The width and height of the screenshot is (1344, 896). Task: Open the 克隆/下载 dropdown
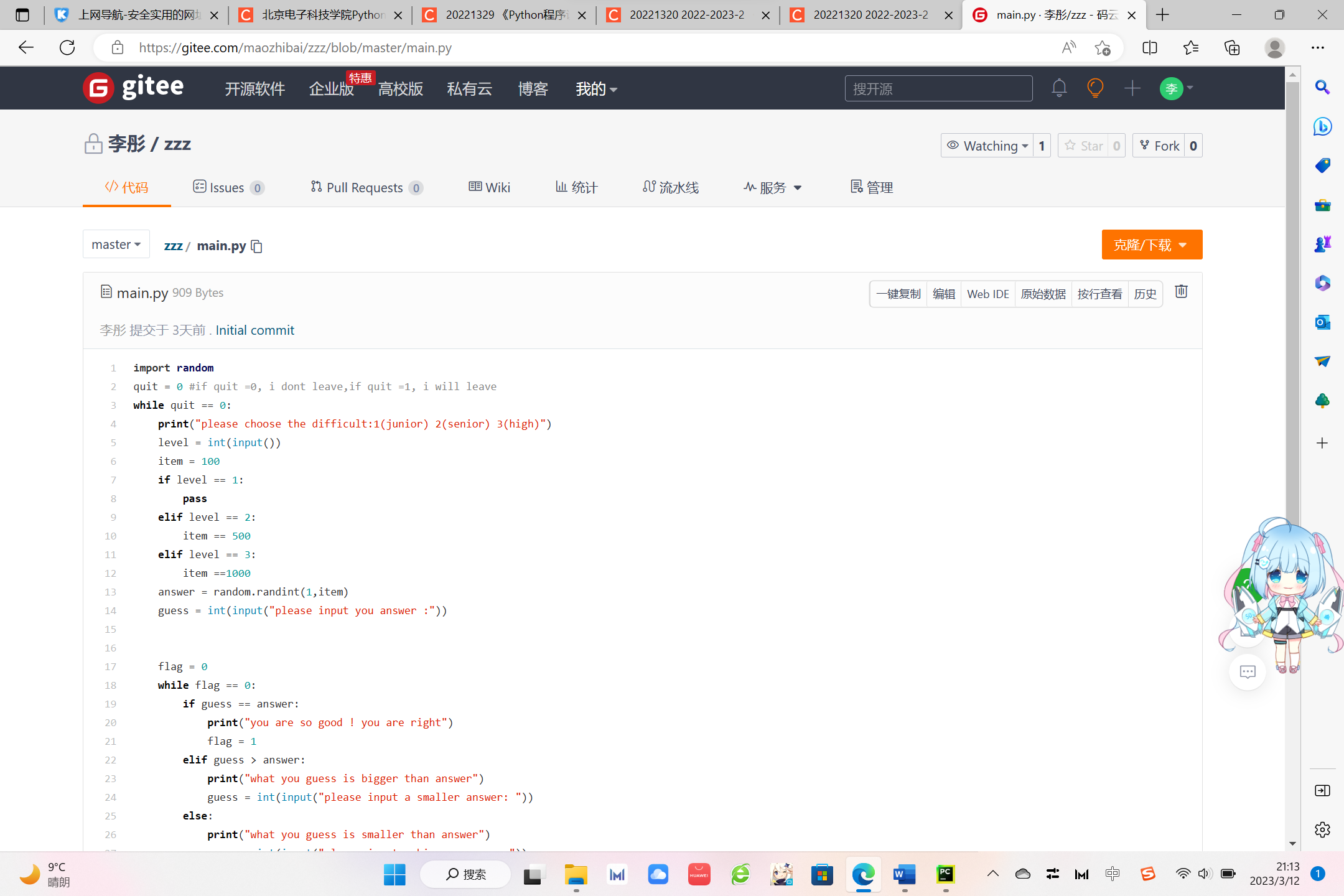[x=1151, y=245]
